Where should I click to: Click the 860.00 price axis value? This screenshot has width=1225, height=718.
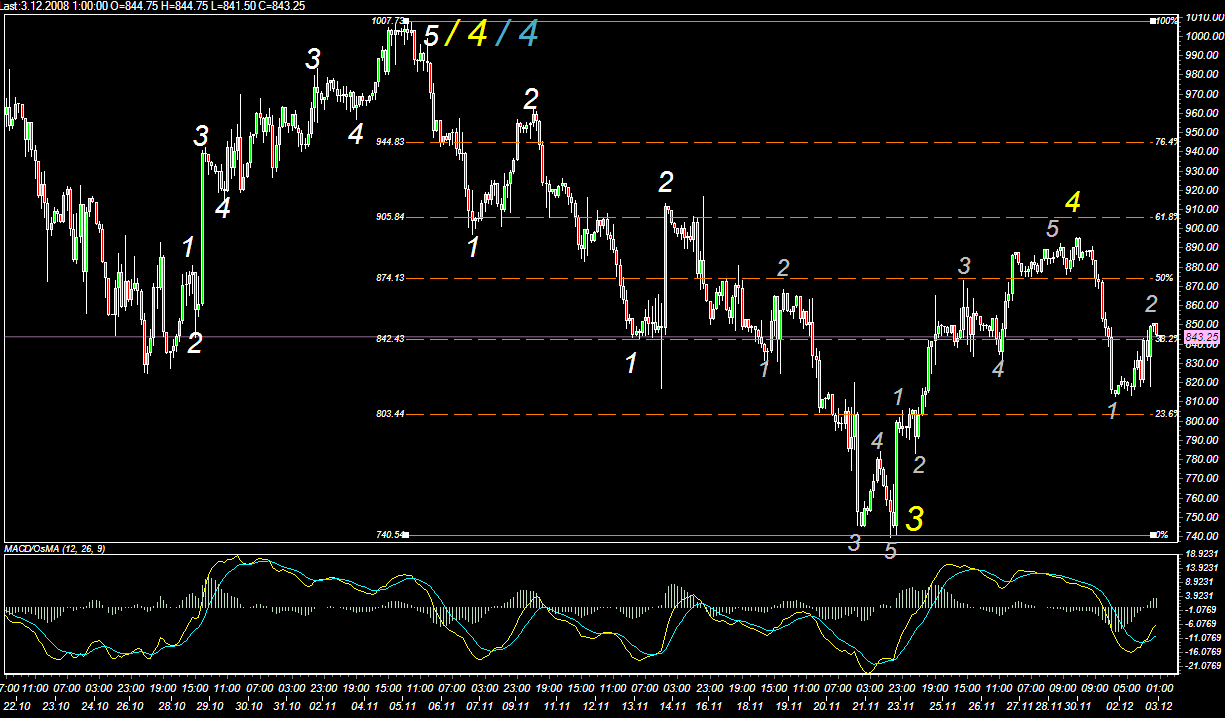[x=1203, y=305]
